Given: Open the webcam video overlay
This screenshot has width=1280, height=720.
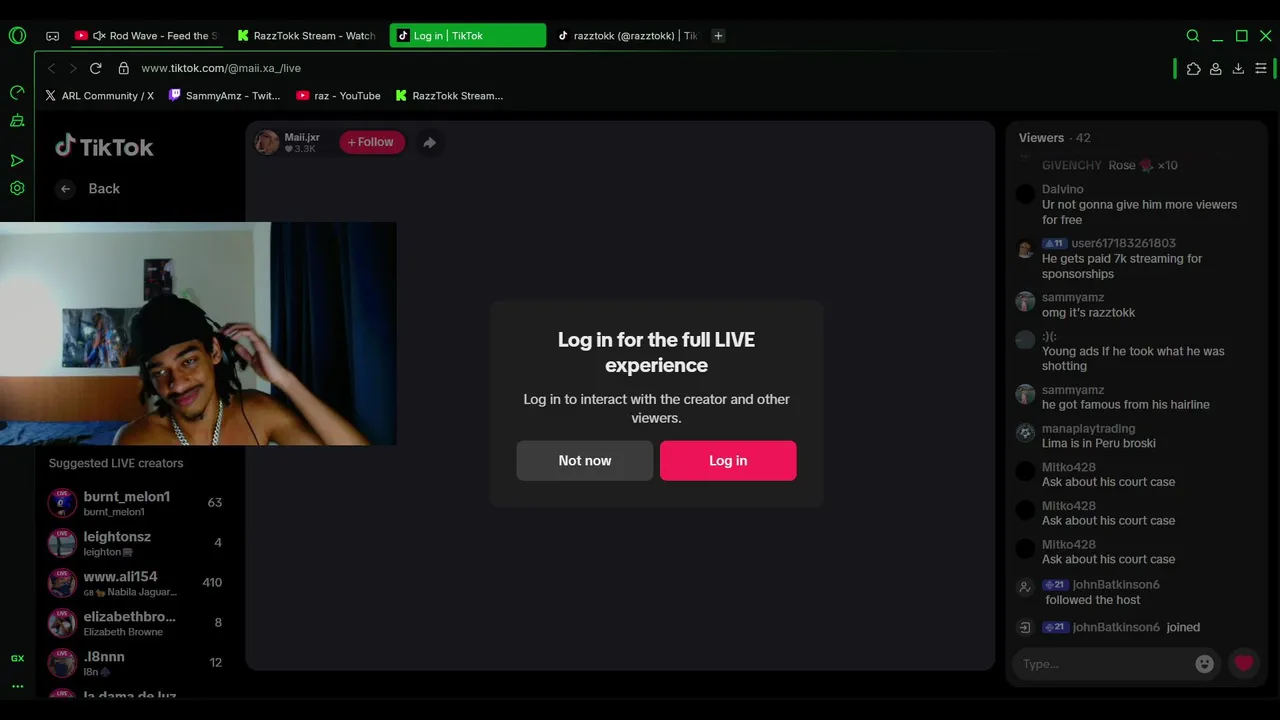Looking at the screenshot, I should [198, 334].
